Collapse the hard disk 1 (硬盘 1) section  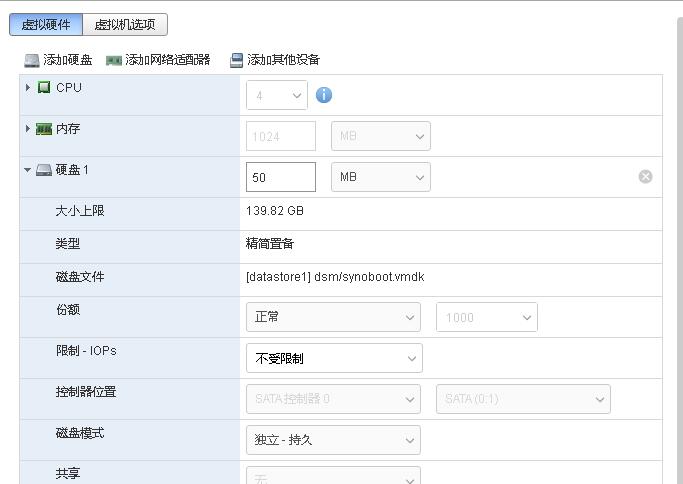coord(28,170)
